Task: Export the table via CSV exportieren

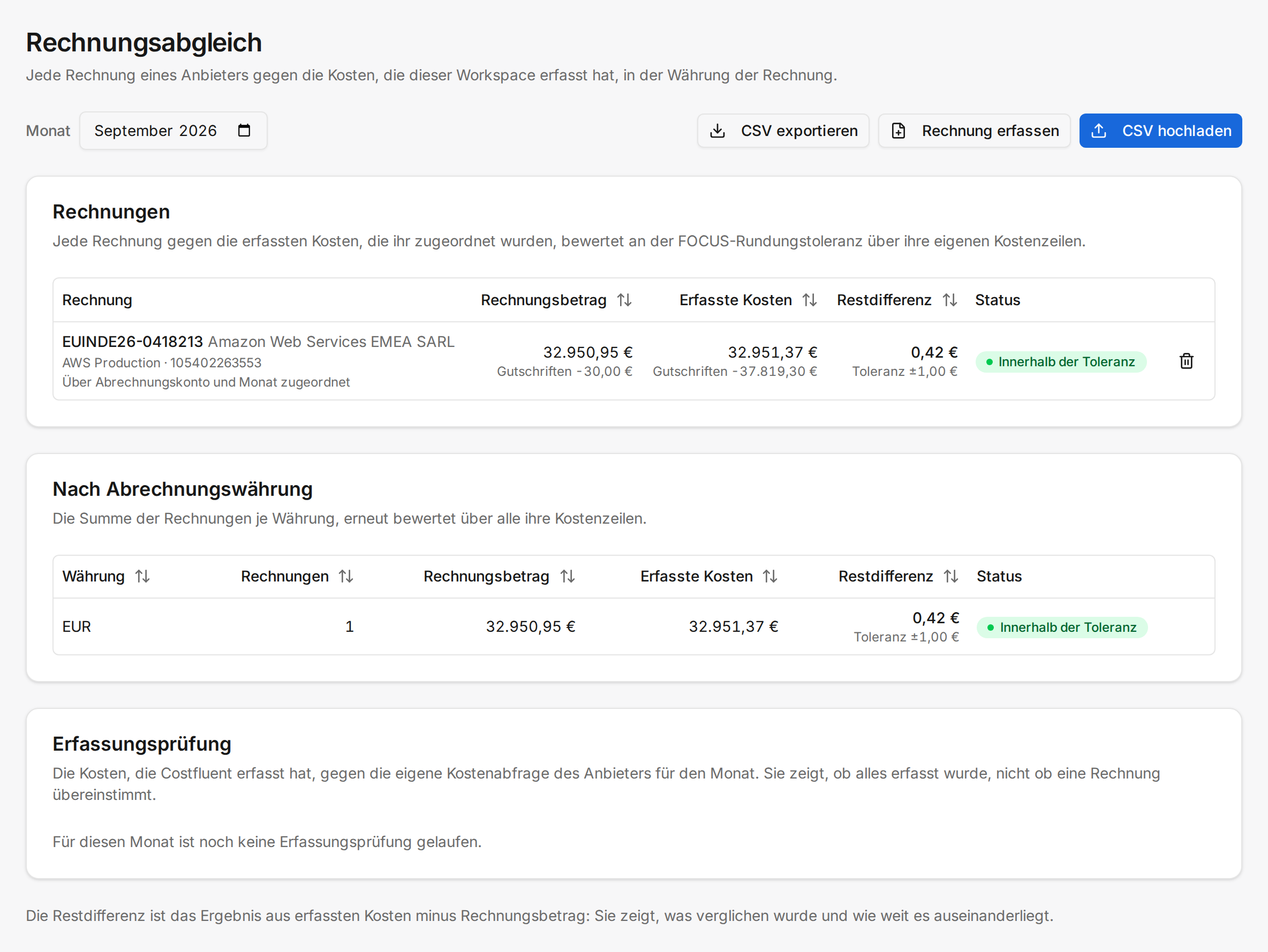Action: click(783, 131)
